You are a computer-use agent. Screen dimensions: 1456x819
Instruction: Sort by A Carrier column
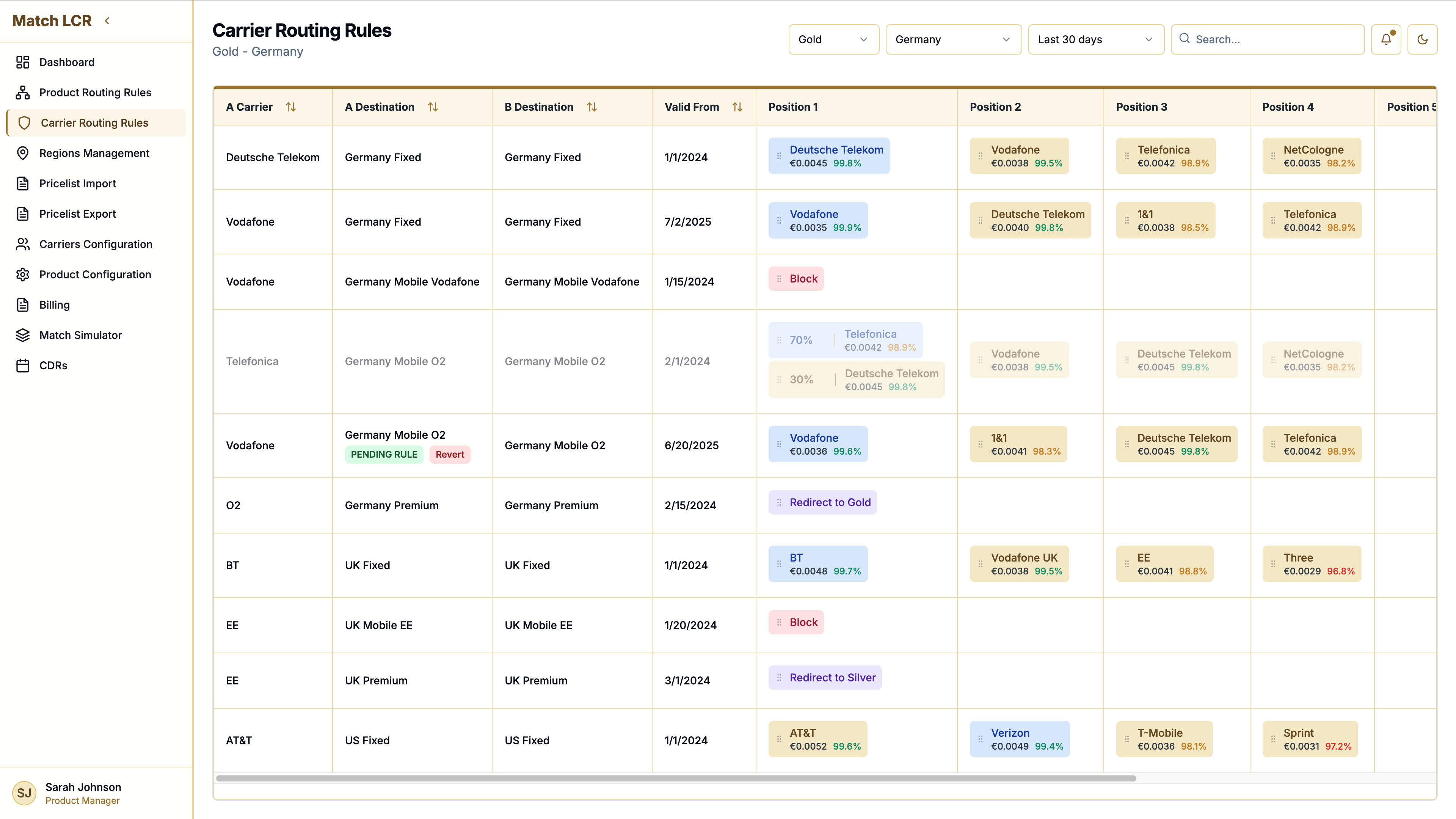coord(290,107)
